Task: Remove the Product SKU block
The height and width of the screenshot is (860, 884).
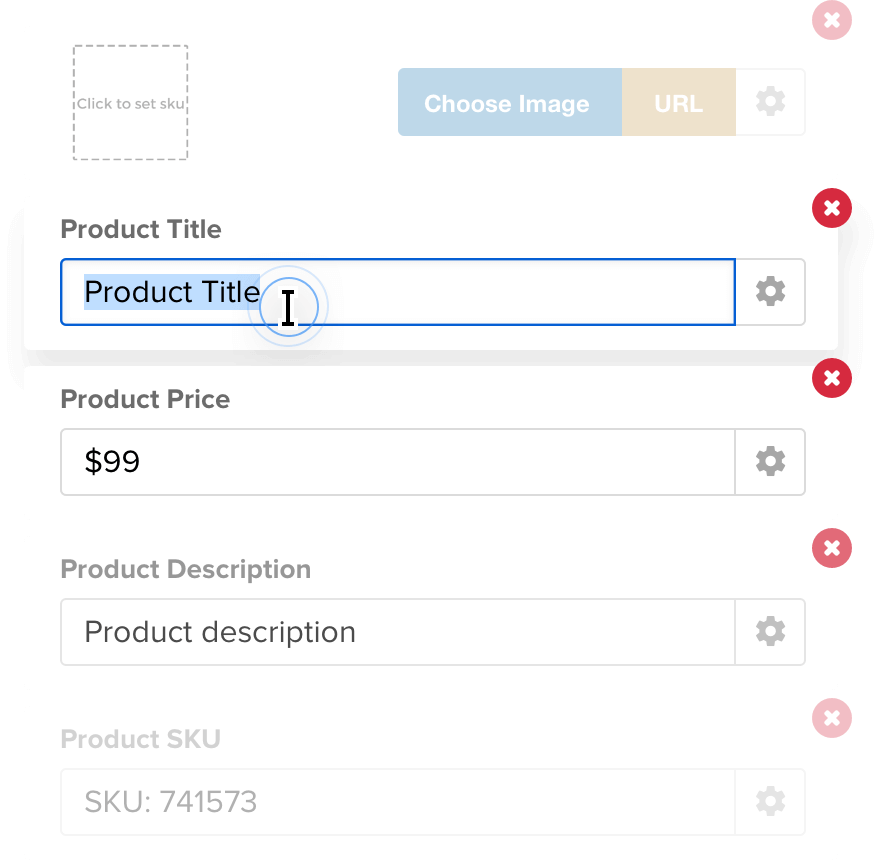Action: point(832,718)
